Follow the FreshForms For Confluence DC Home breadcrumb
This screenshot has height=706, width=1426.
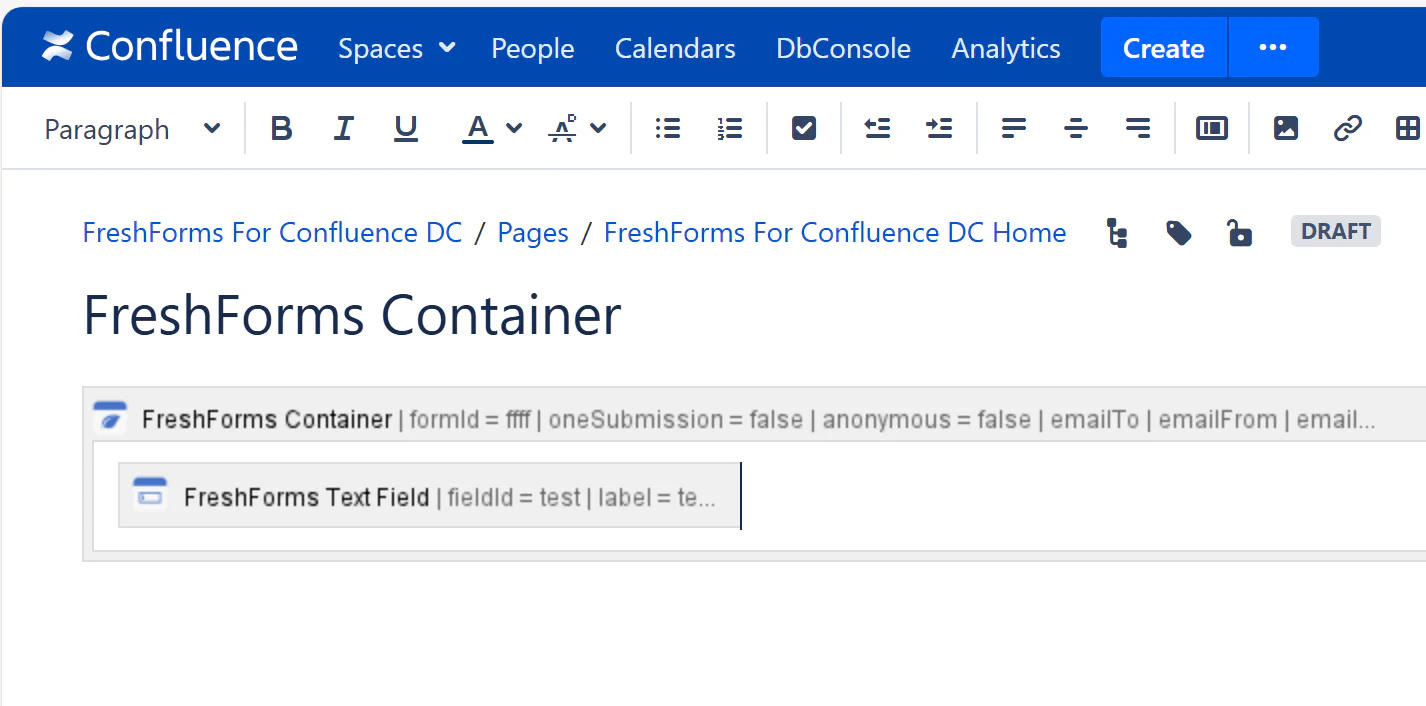834,233
